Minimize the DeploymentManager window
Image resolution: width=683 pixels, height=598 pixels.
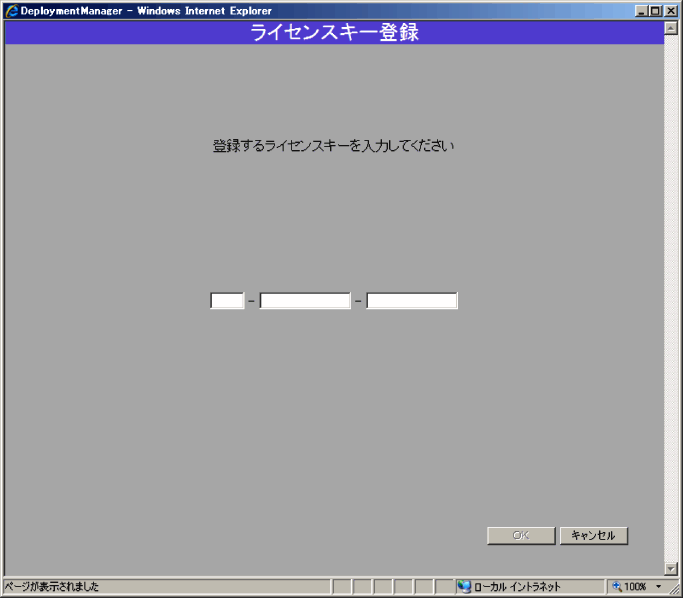click(641, 11)
